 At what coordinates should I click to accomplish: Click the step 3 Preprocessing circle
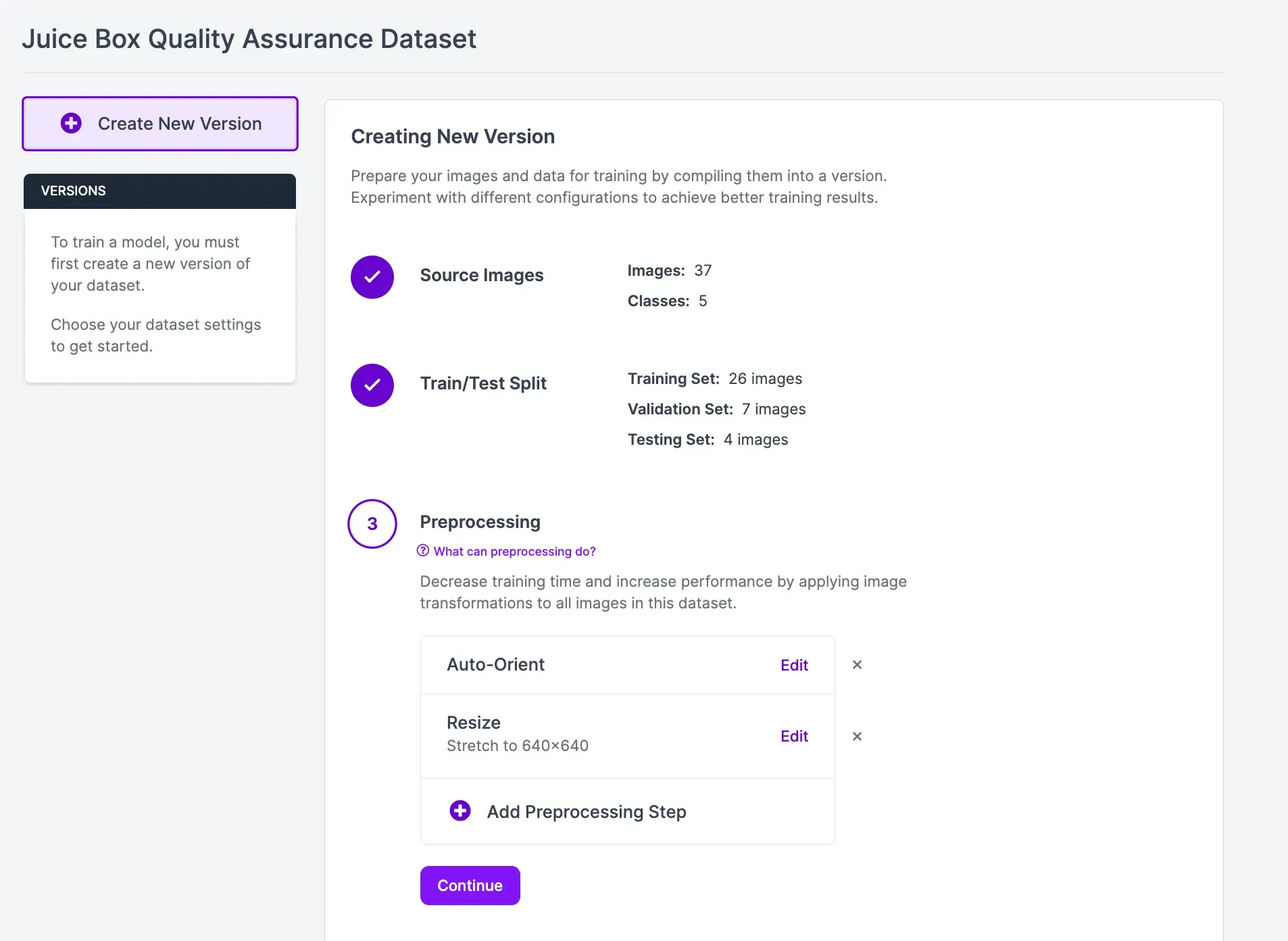click(x=372, y=523)
